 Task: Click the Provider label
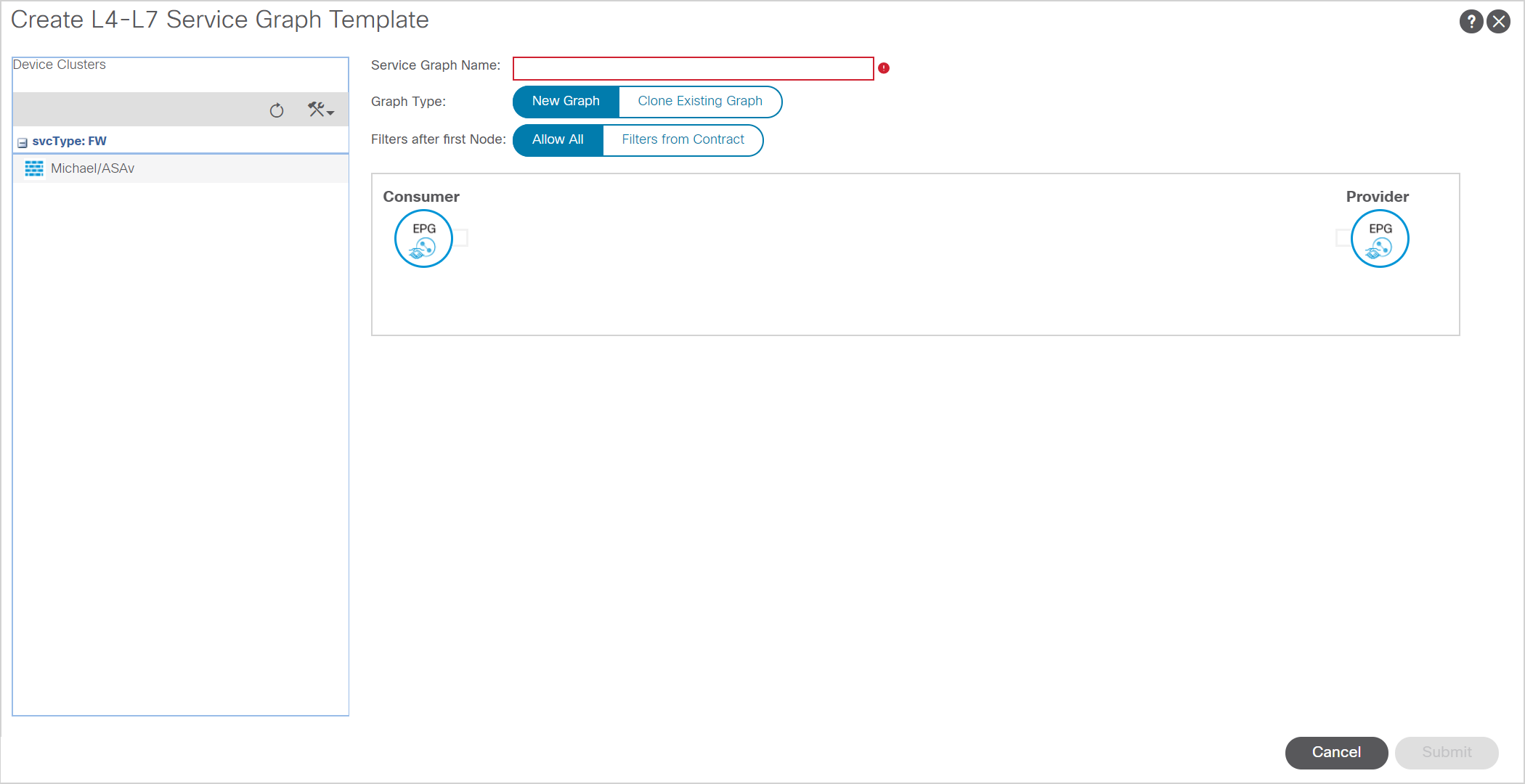(x=1377, y=197)
